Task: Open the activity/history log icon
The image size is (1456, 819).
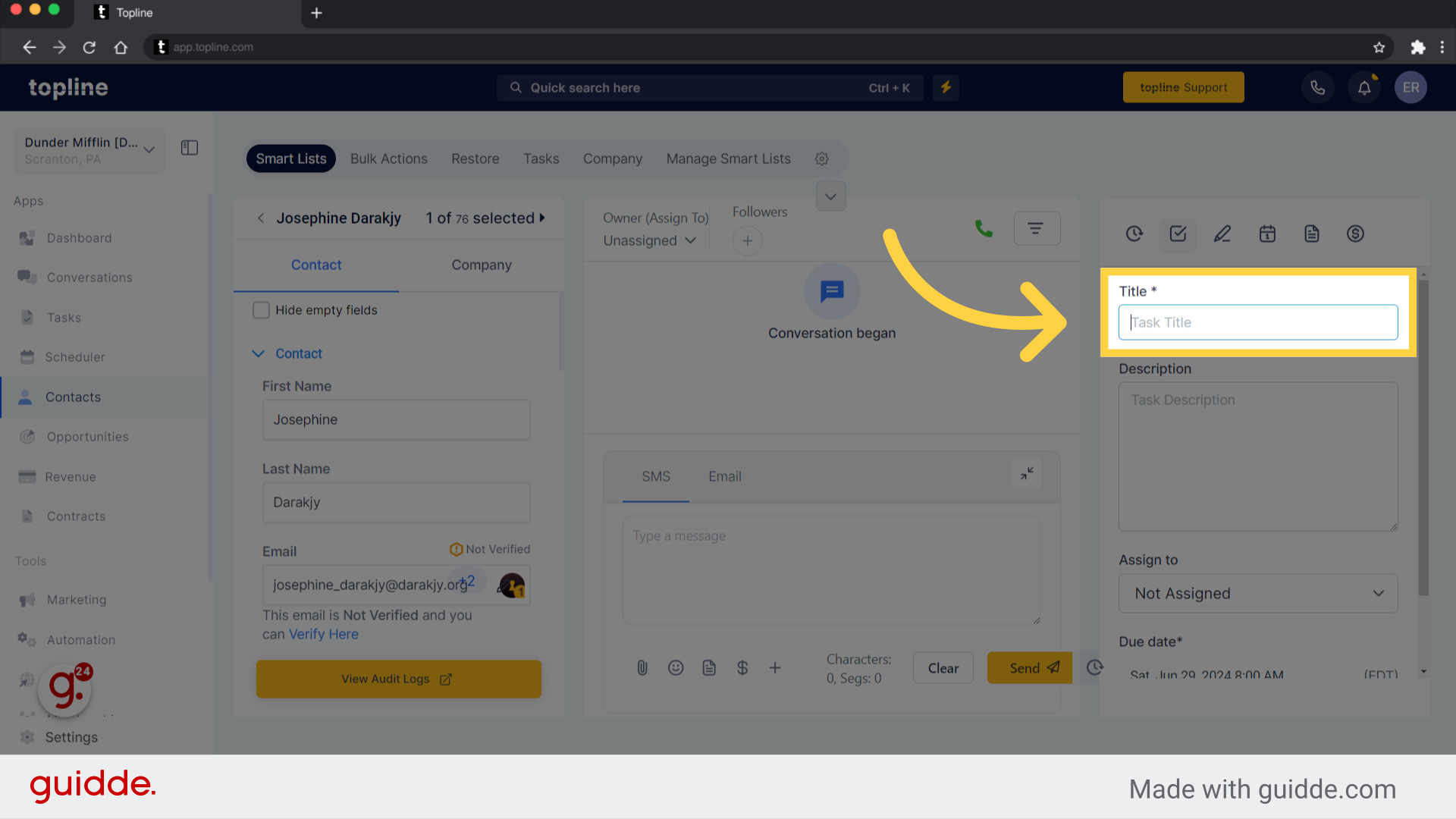Action: click(x=1135, y=233)
